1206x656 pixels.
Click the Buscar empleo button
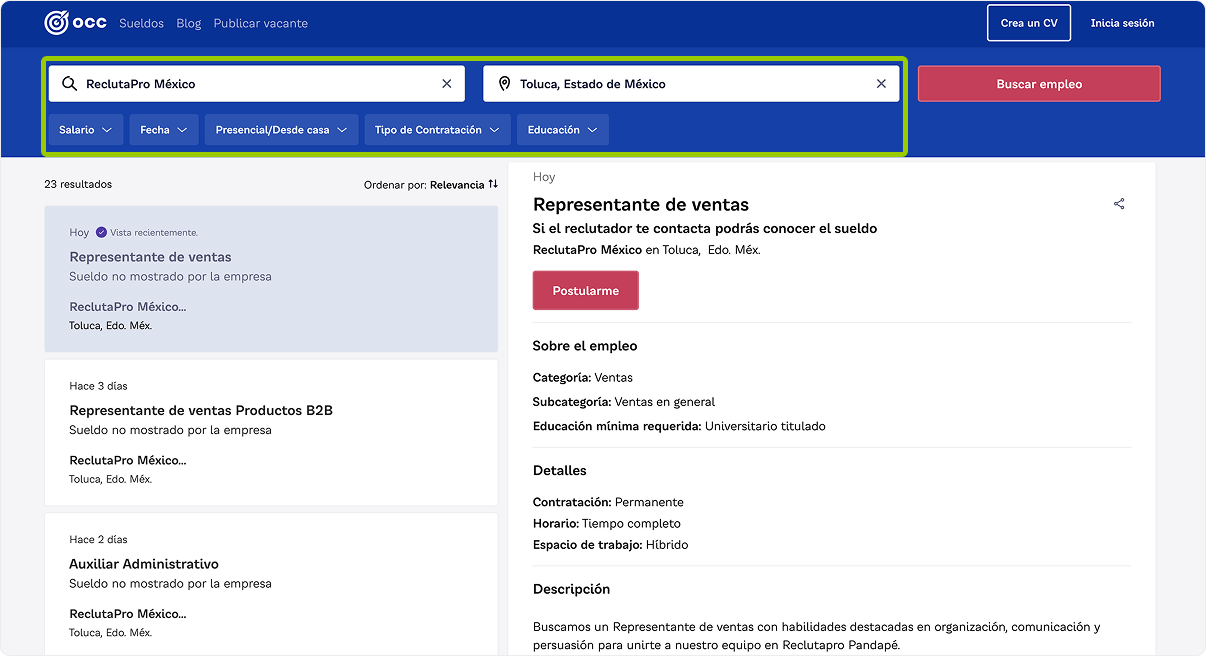click(1038, 83)
